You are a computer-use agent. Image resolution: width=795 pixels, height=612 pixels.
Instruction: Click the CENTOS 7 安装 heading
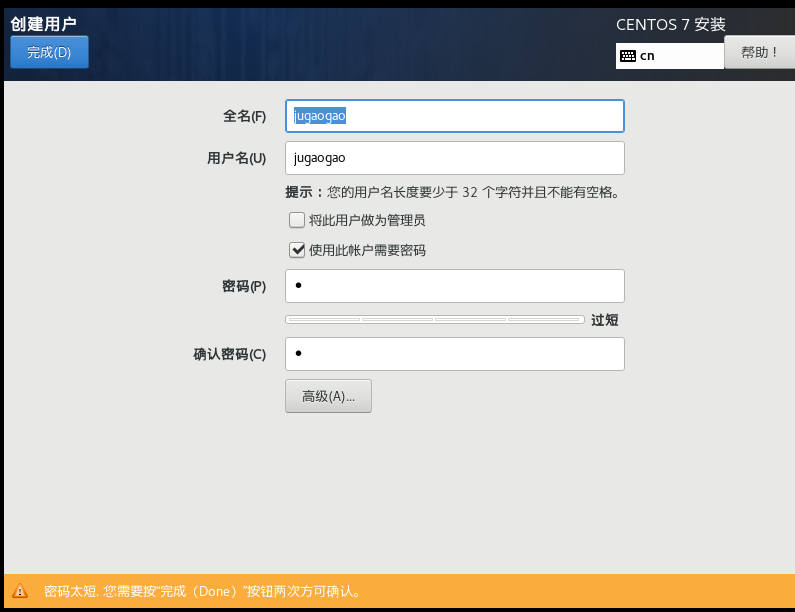click(x=671, y=24)
